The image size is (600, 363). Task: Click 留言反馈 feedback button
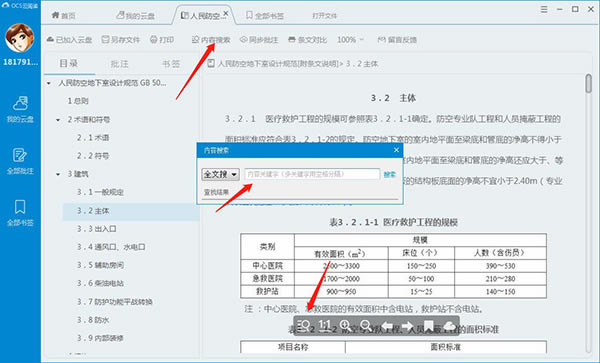(x=397, y=40)
